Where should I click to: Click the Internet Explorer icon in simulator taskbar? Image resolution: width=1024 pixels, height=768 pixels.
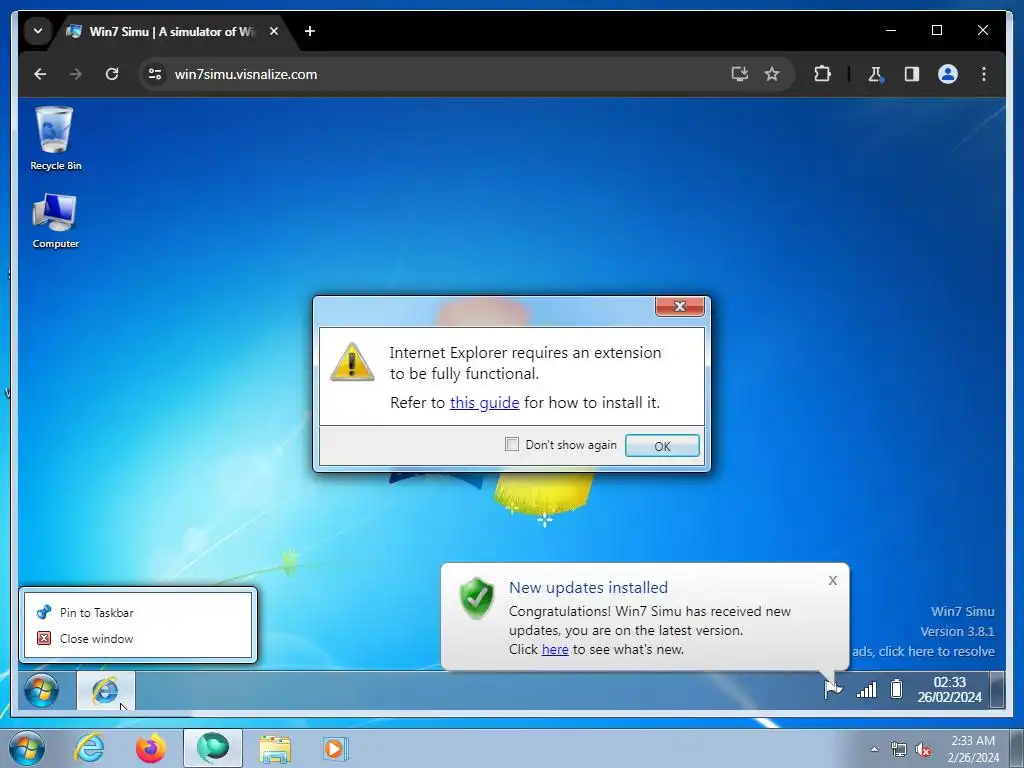[105, 690]
